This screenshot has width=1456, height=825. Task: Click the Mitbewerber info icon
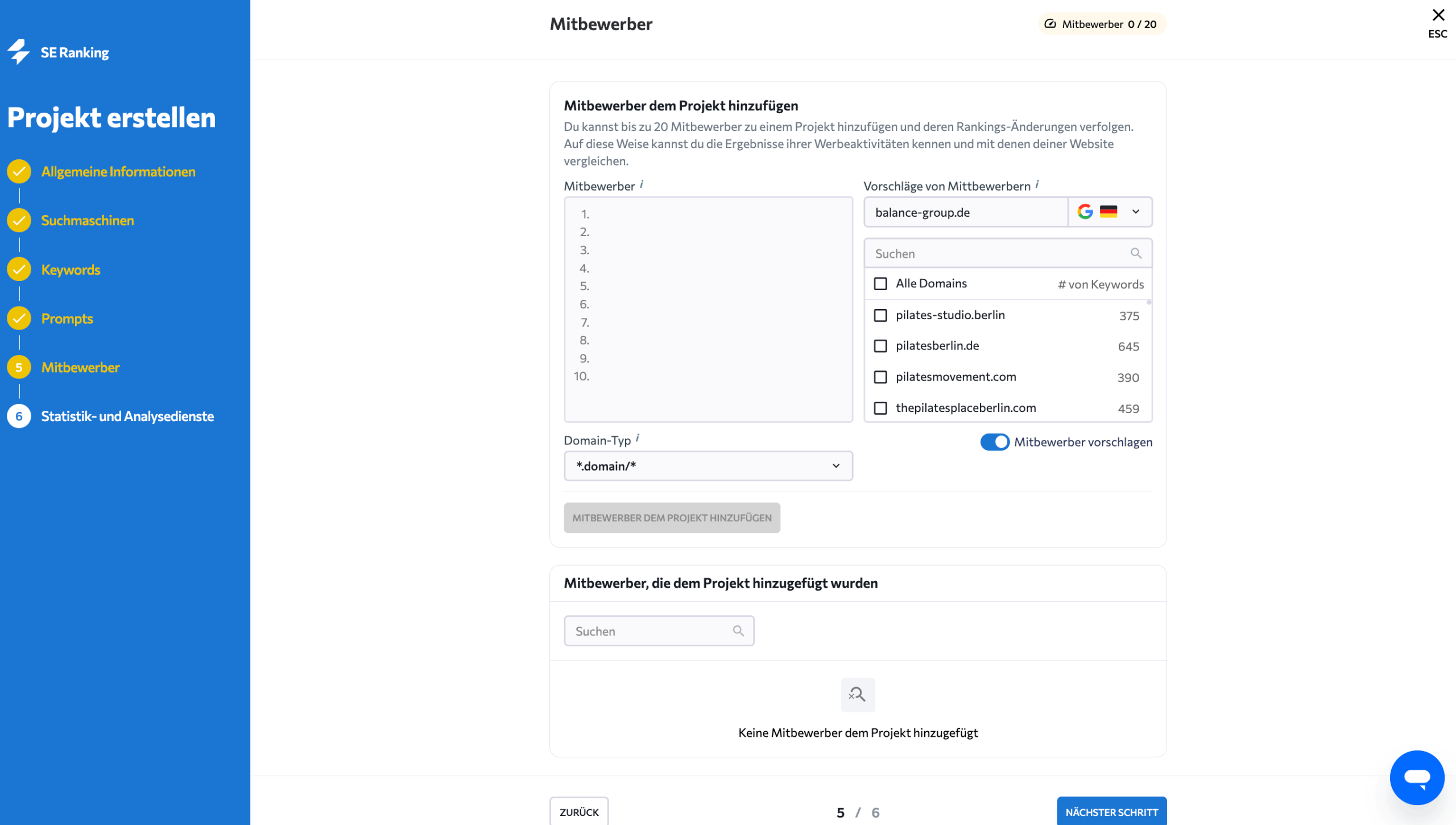[x=642, y=184]
